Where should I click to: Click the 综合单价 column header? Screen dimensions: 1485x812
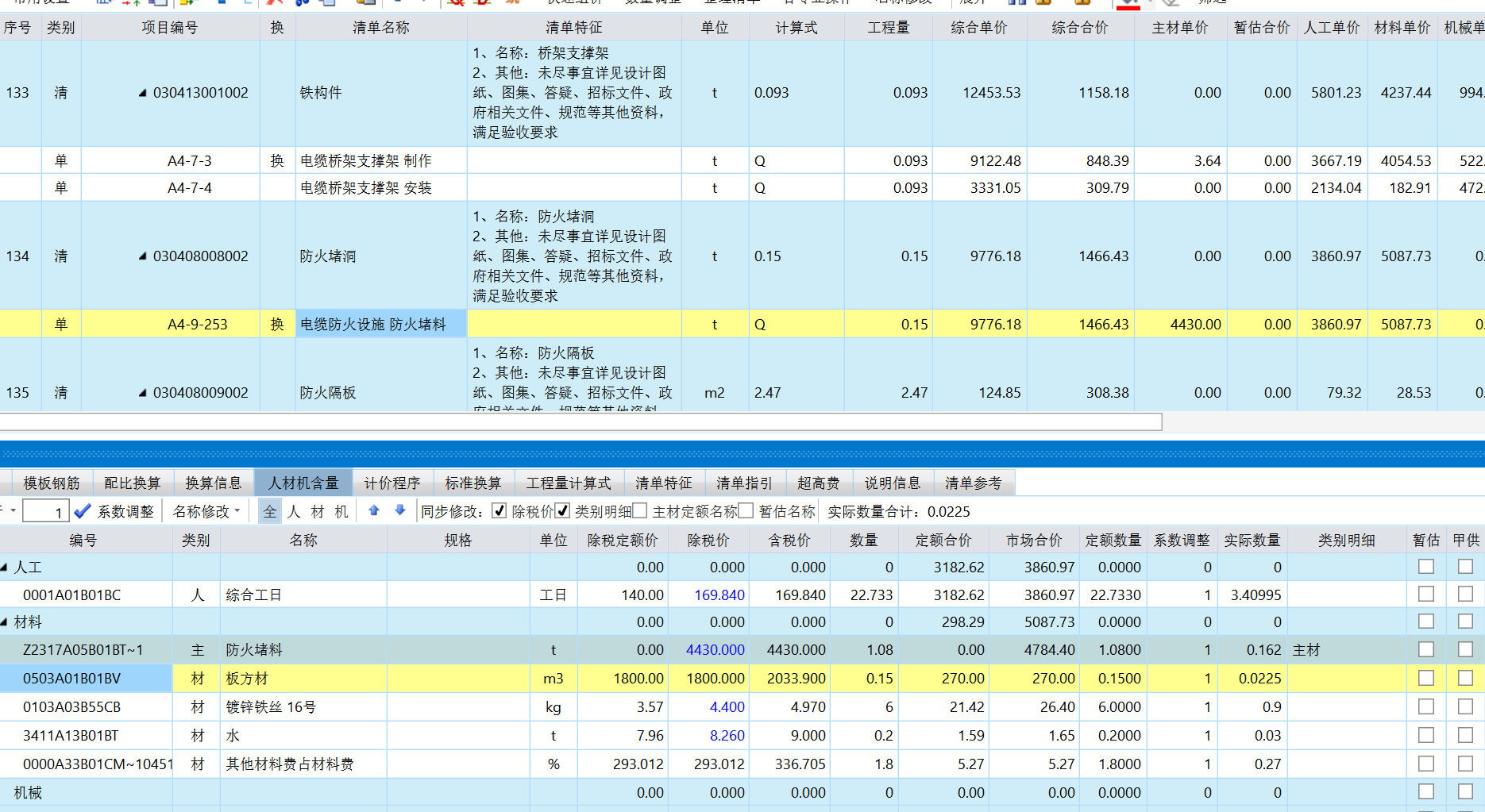click(x=979, y=28)
